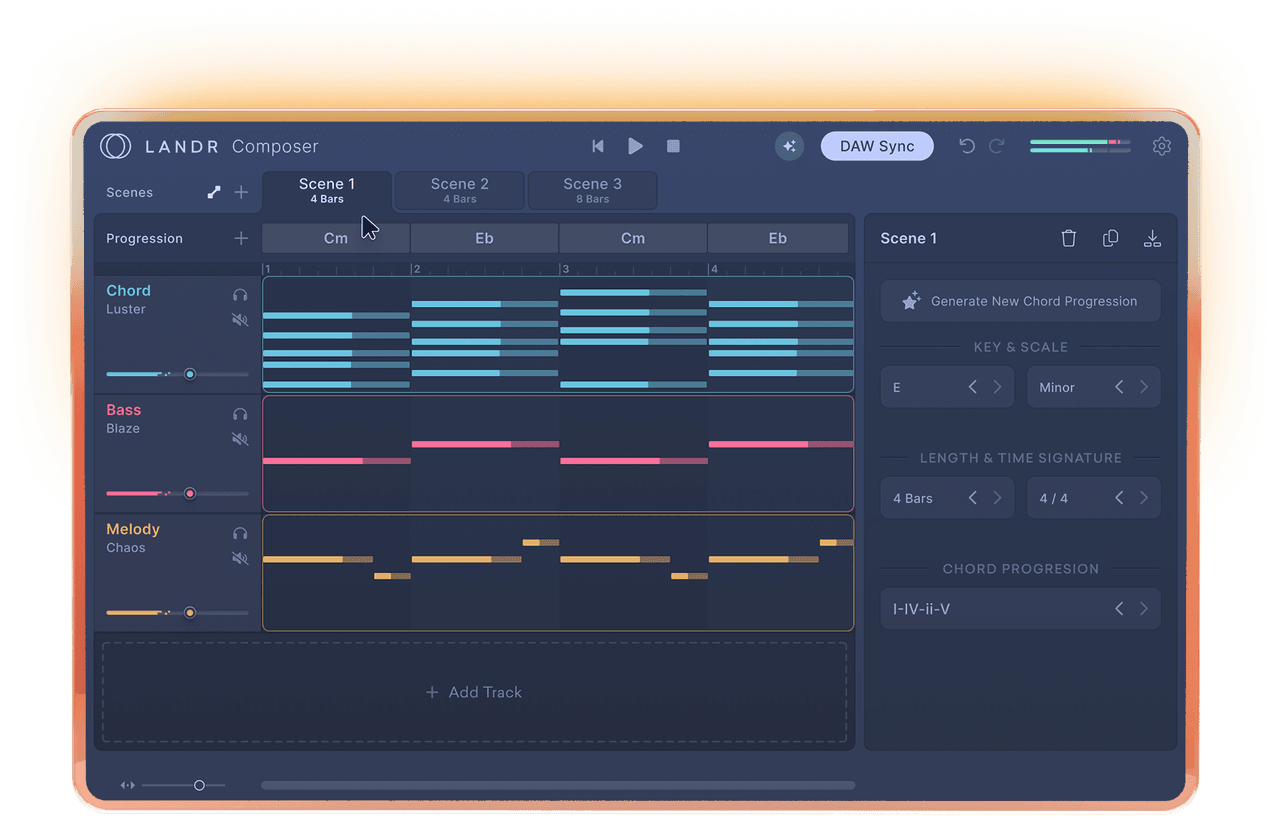Select the Eb chord cell in the progression row
The image size is (1280, 827).
click(484, 238)
